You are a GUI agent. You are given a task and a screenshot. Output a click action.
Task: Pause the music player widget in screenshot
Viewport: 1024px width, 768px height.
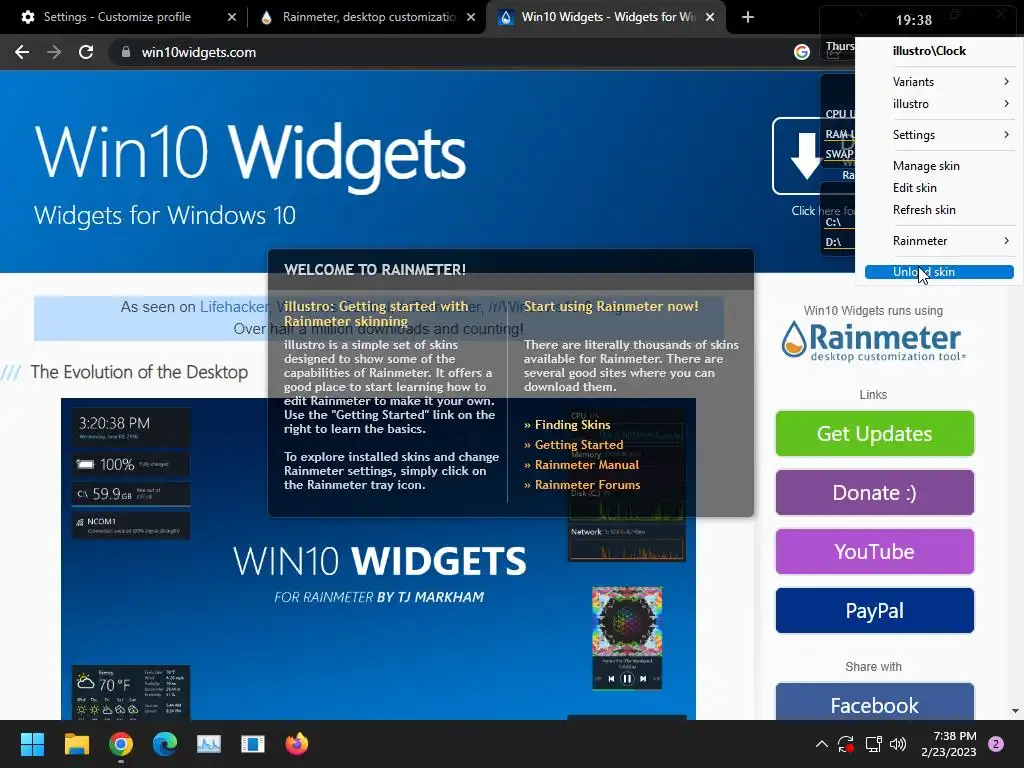coord(627,679)
